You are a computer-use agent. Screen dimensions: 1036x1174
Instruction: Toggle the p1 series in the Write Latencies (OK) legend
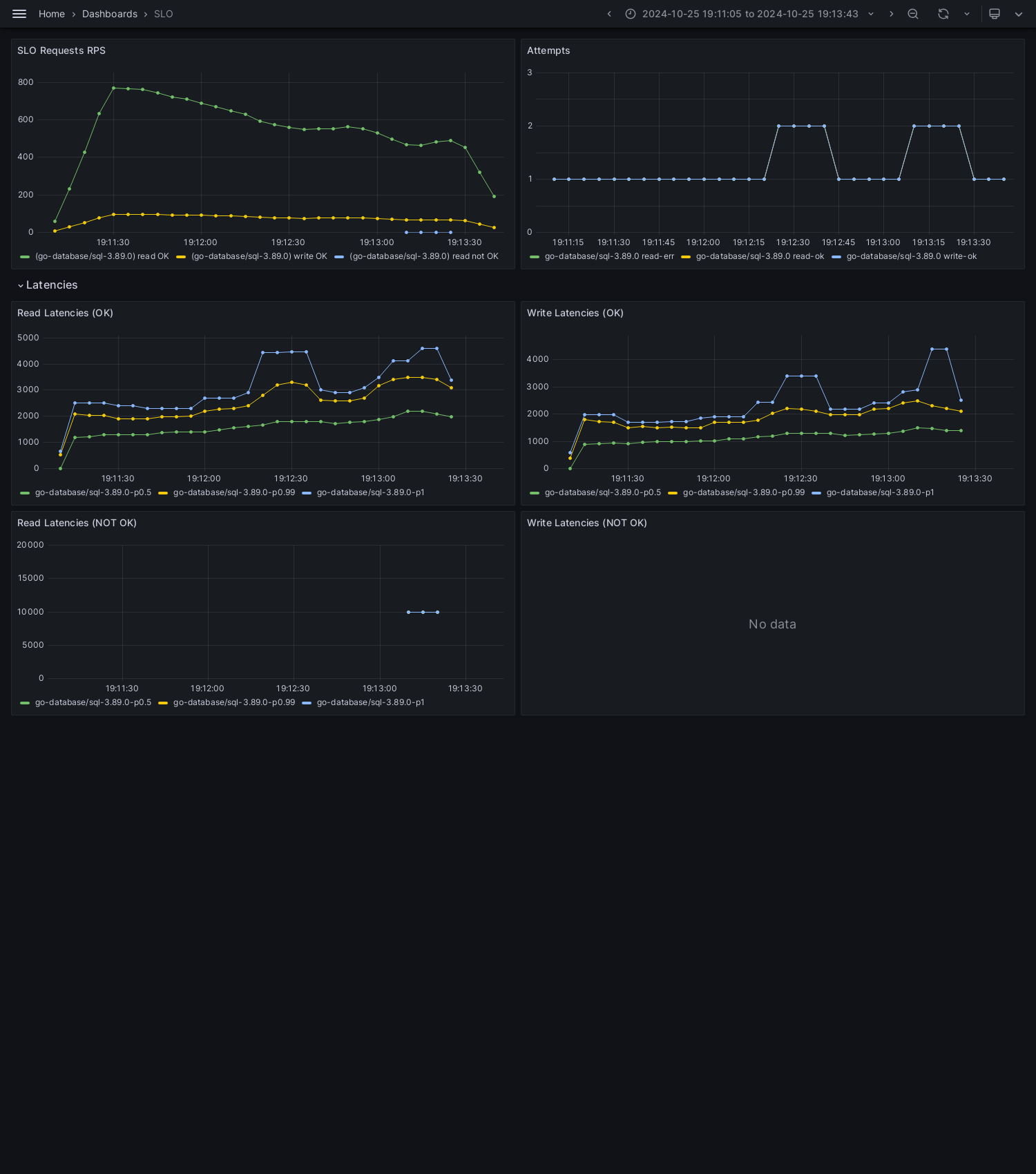tap(881, 492)
